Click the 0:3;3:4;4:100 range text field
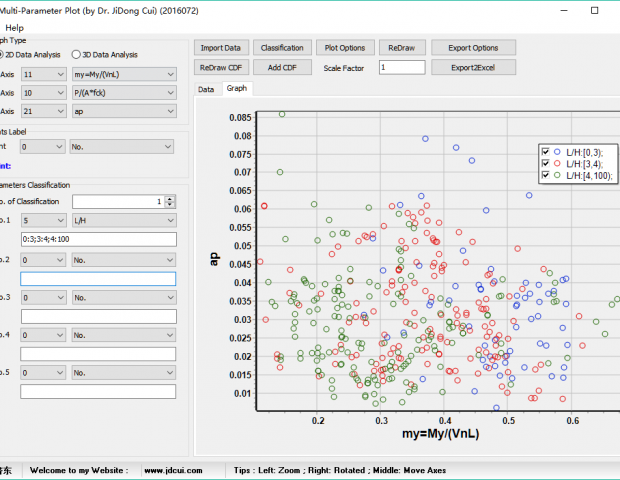Screen dimensions: 620x480 pyautogui.click(x=98, y=240)
